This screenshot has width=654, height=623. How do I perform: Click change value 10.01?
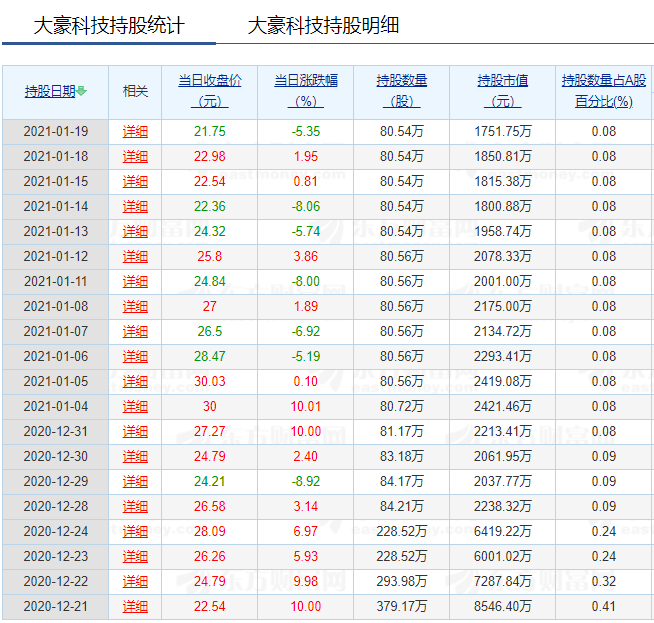(306, 407)
